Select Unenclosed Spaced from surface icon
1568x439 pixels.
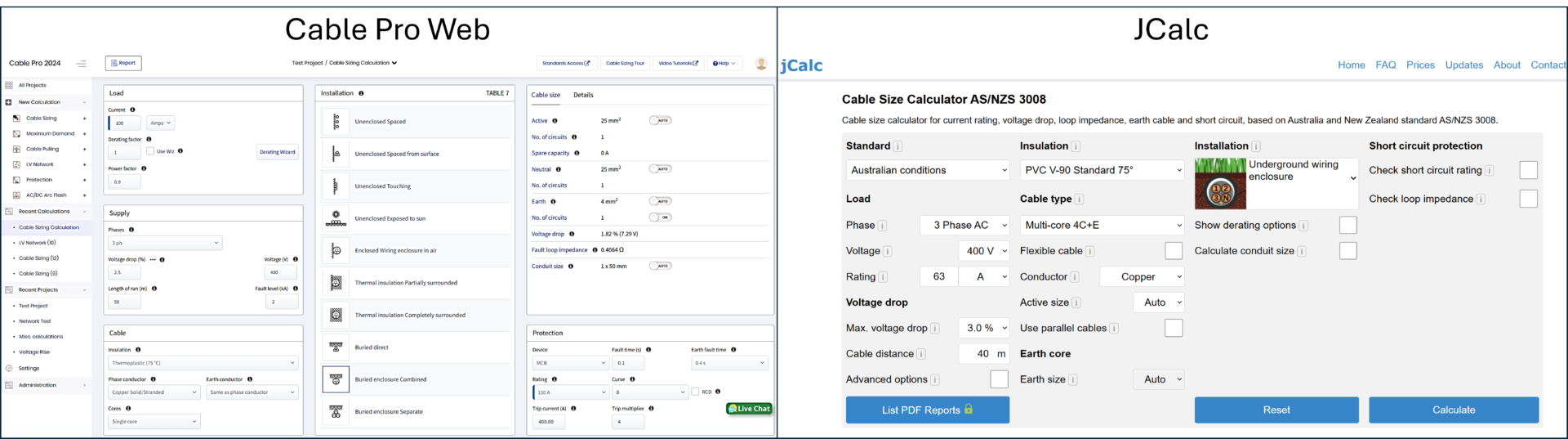click(x=336, y=154)
